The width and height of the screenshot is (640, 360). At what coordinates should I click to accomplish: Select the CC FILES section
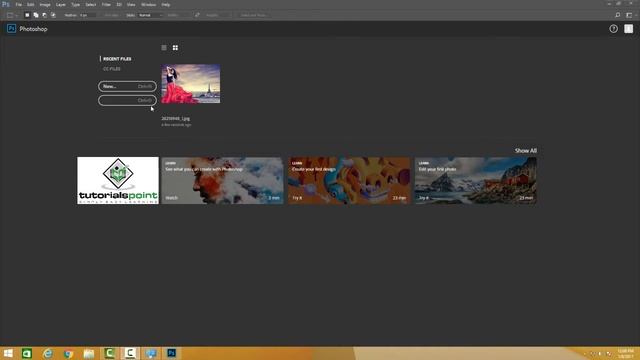pyautogui.click(x=111, y=69)
